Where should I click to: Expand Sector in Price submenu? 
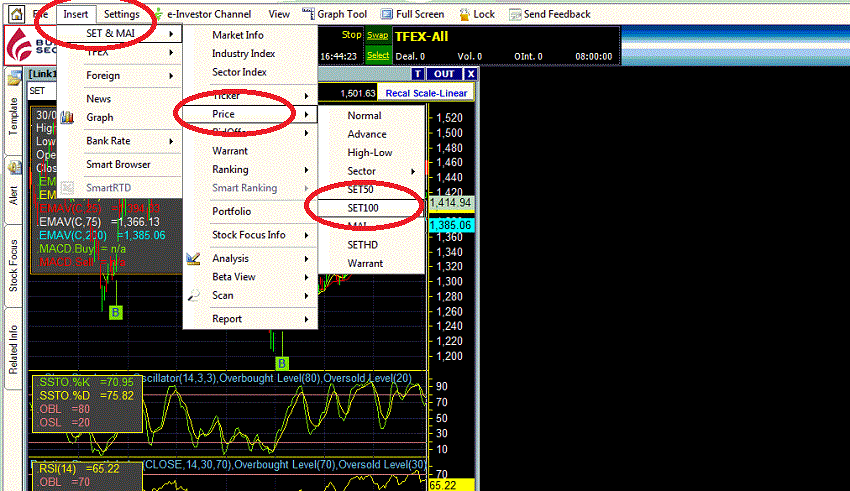tap(371, 171)
